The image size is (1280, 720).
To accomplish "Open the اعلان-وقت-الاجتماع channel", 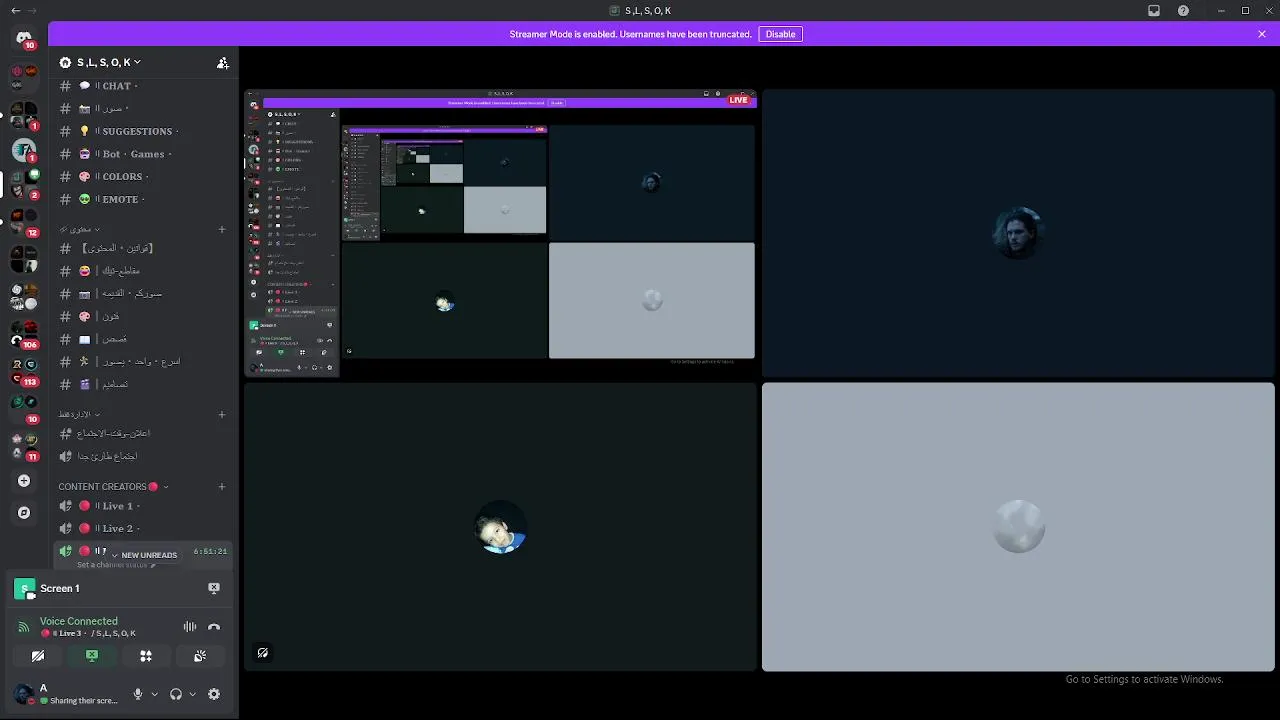I will tap(143, 433).
